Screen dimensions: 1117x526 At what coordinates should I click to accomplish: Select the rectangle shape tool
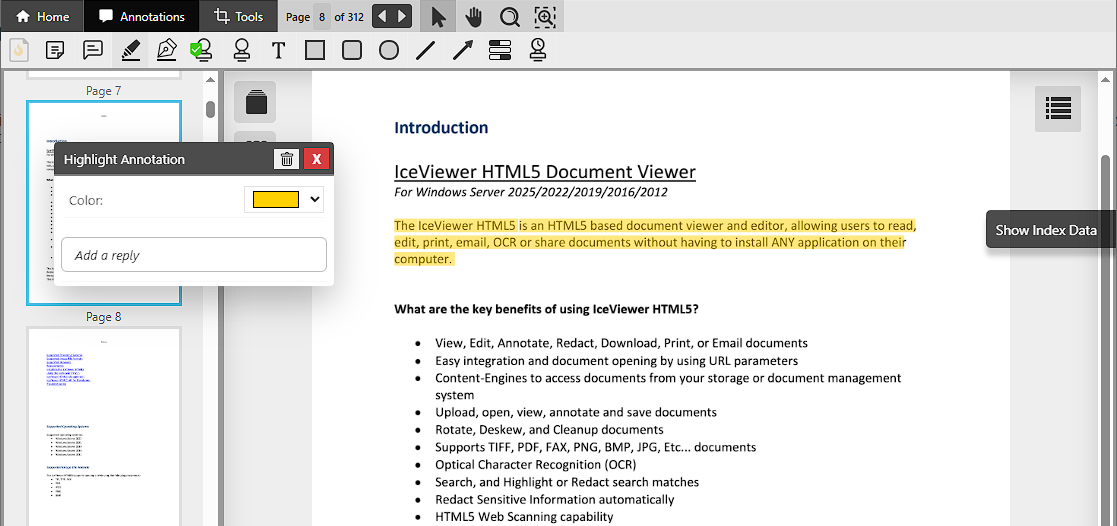(x=315, y=50)
